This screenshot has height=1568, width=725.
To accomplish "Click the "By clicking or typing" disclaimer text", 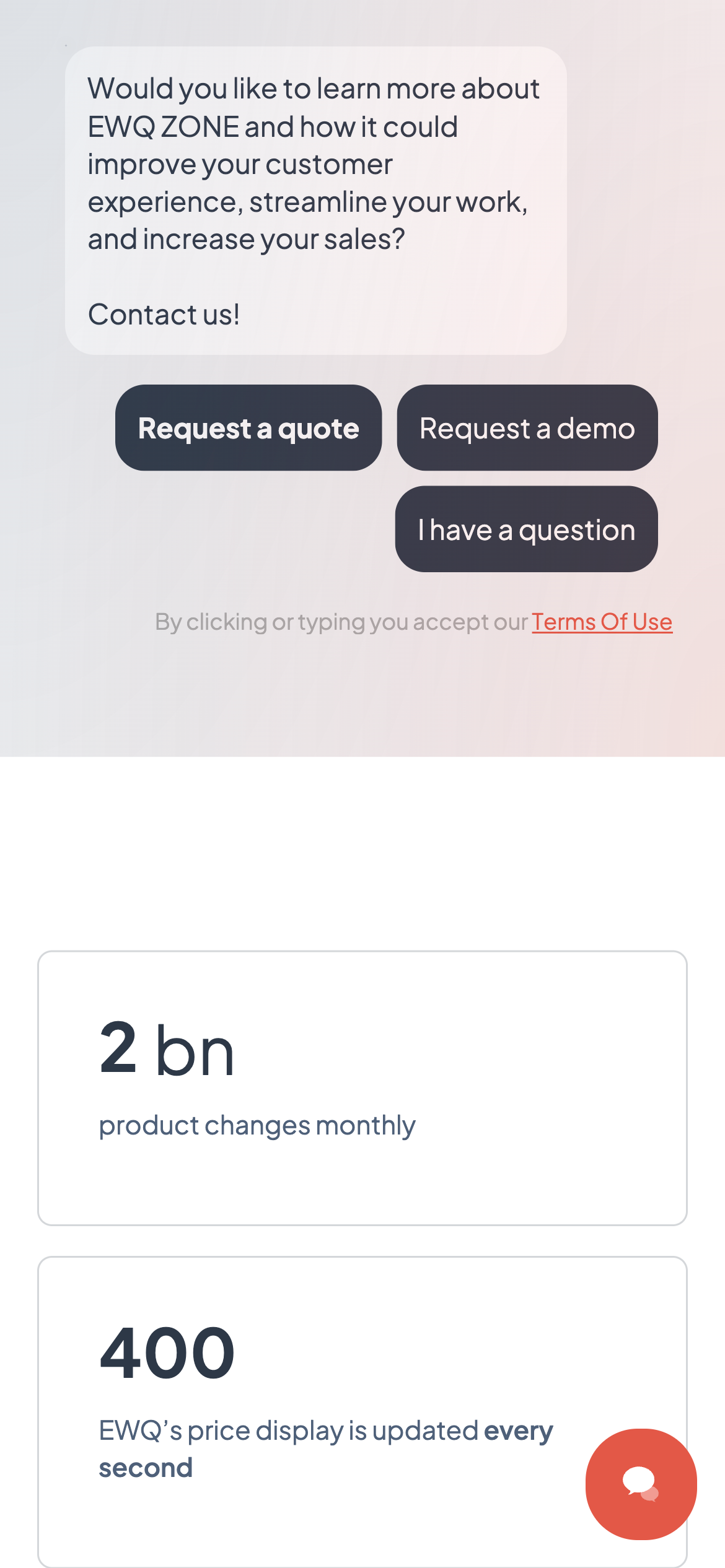I will (341, 622).
